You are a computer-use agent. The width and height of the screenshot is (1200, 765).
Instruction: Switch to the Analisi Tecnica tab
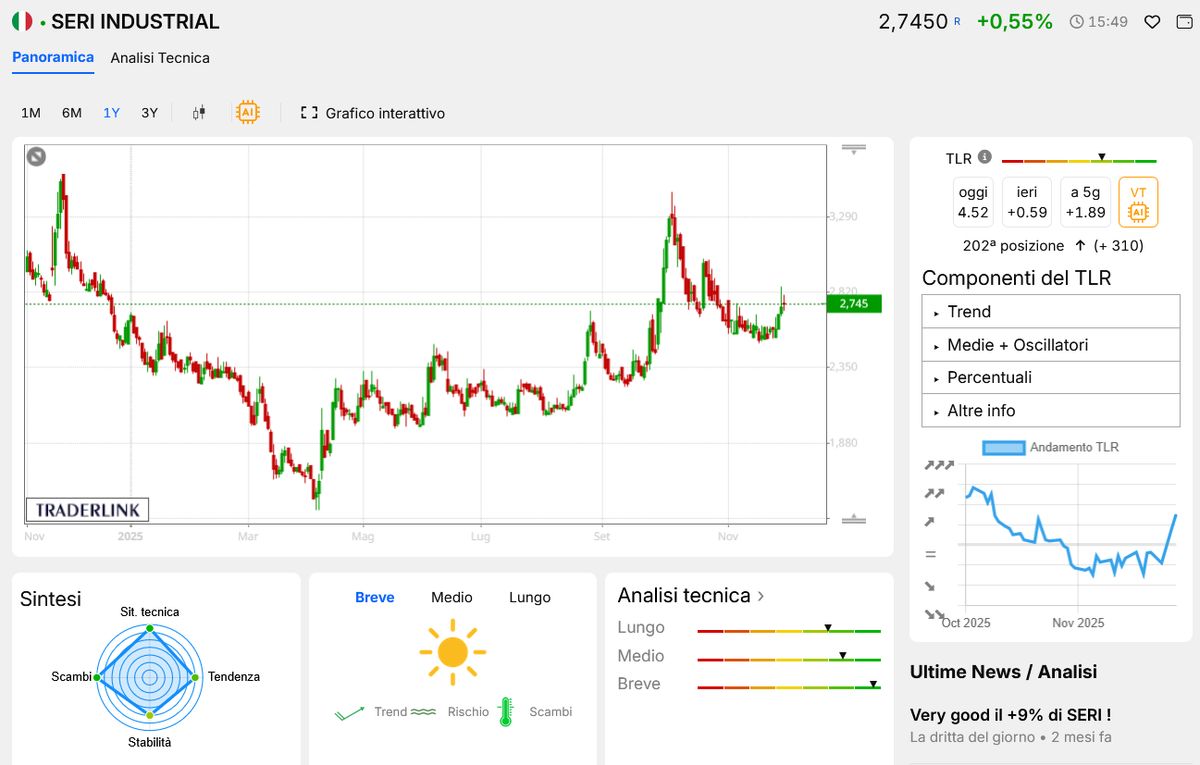click(160, 58)
